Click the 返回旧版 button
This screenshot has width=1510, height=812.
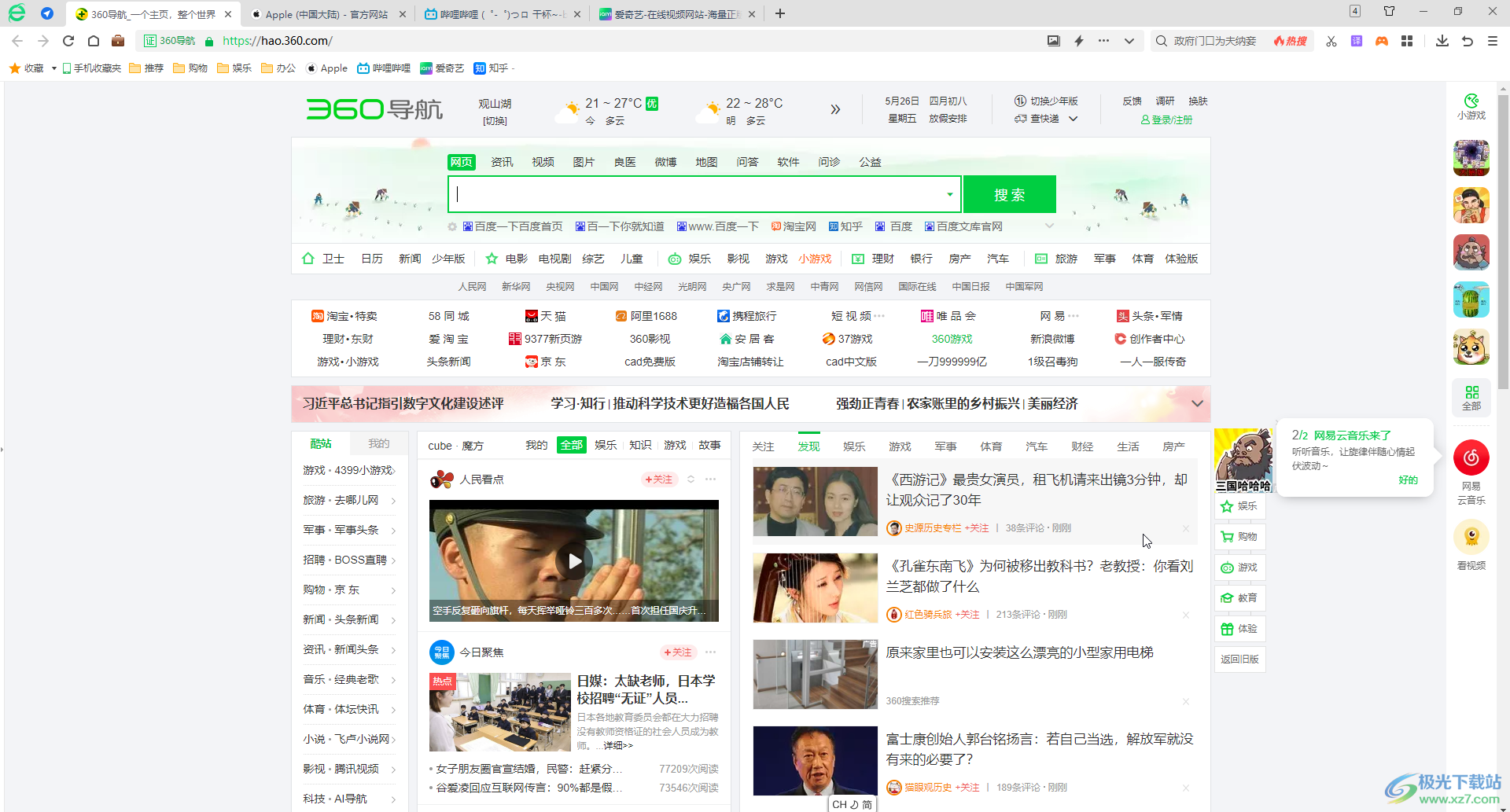click(1239, 660)
